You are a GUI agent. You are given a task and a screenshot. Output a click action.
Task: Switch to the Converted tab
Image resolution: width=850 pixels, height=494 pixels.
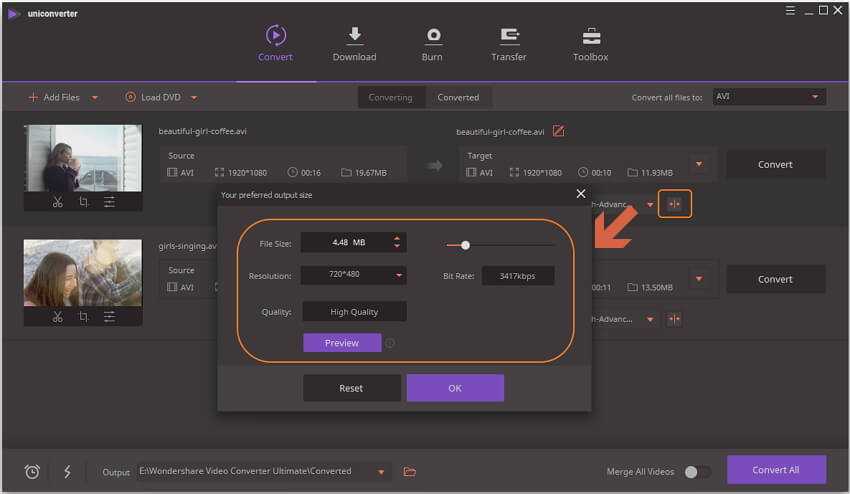click(458, 98)
